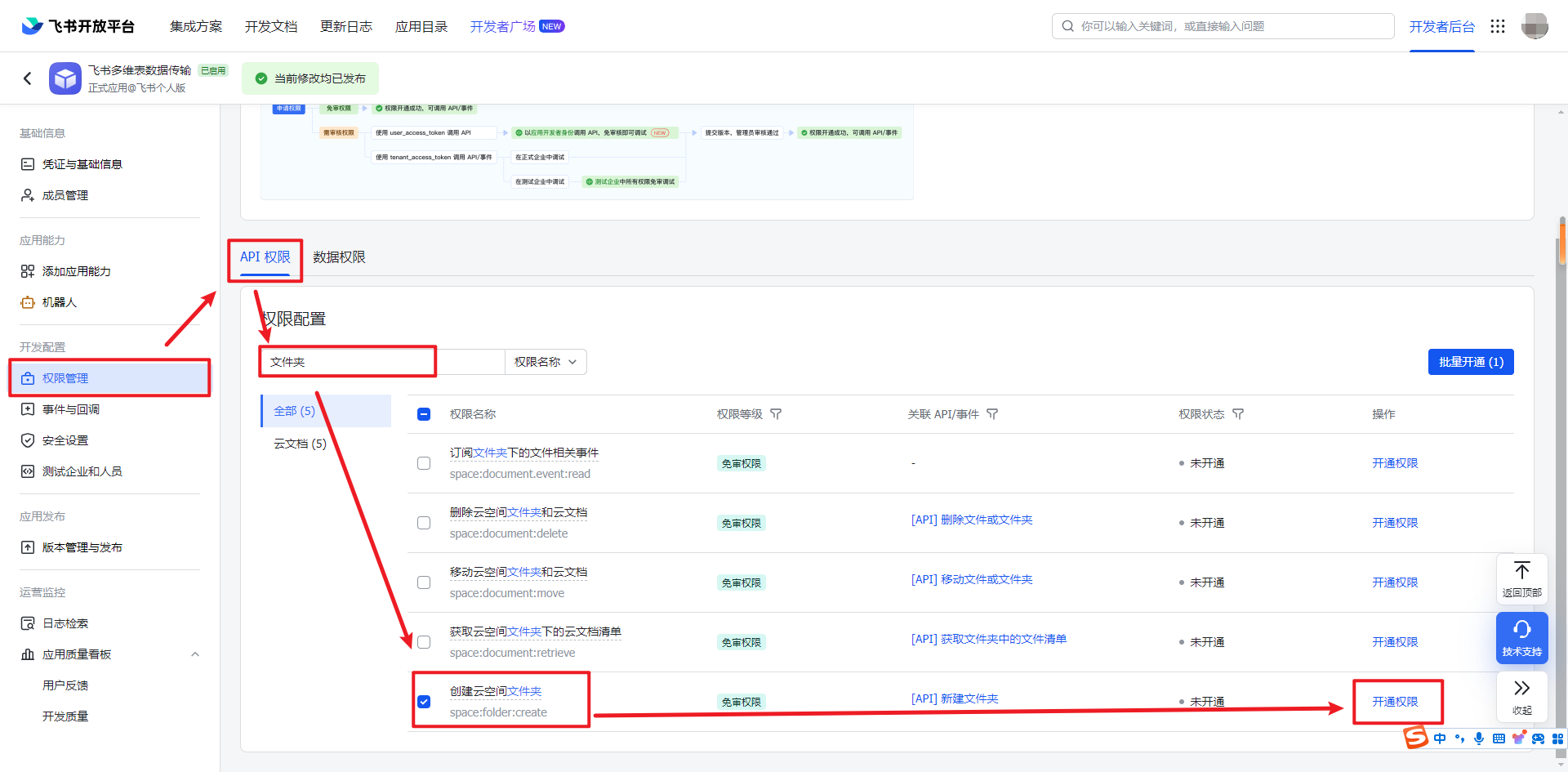Open 开发者后台 in the top navigation
This screenshot has width=1568, height=772.
click(x=1442, y=26)
